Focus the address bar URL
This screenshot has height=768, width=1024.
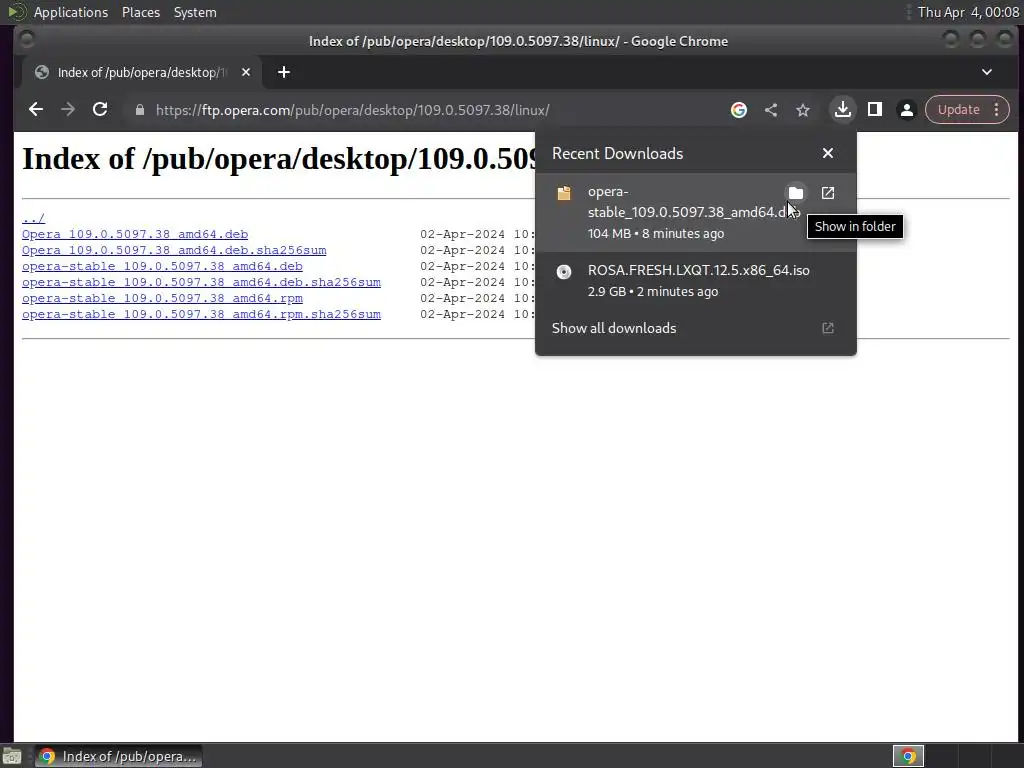pyautogui.click(x=353, y=110)
